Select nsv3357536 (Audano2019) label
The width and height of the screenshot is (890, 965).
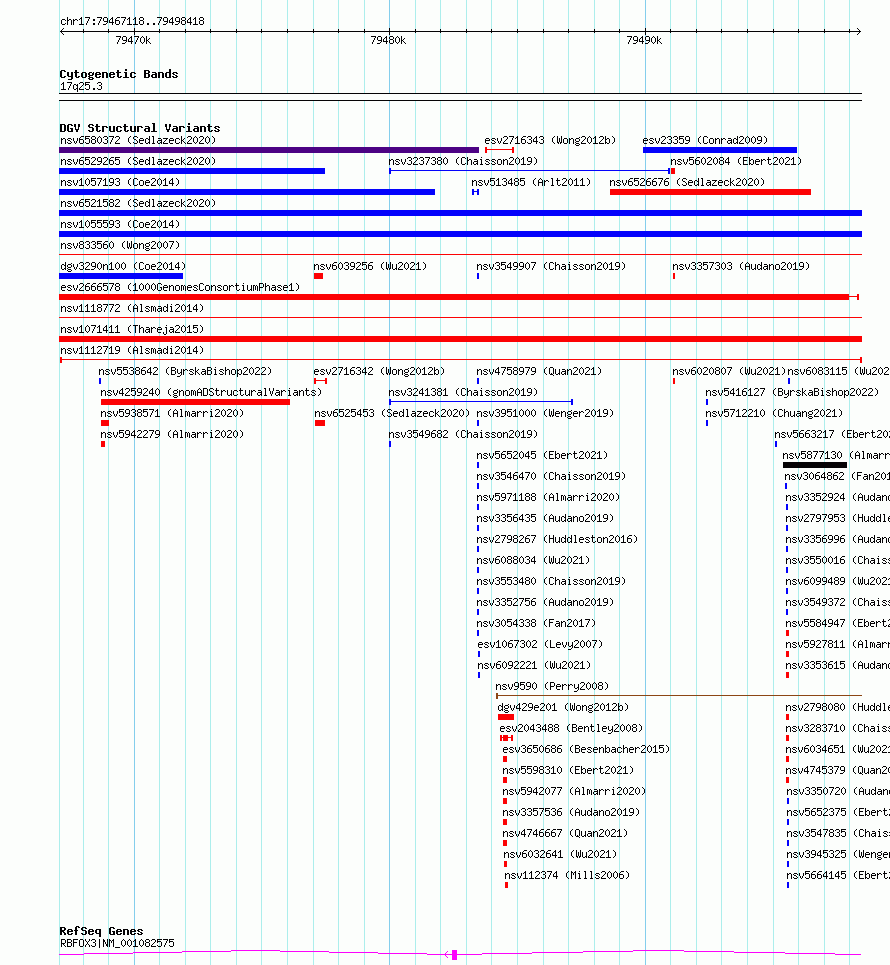(571, 812)
